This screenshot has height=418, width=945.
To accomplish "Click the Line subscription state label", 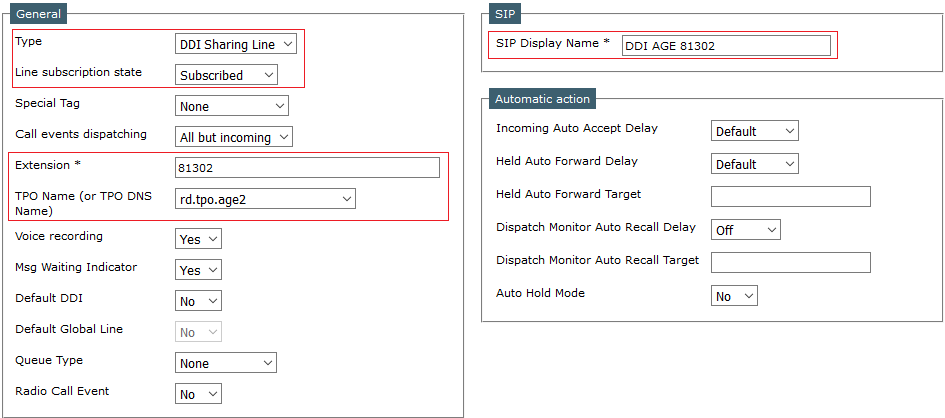I will (78, 72).
